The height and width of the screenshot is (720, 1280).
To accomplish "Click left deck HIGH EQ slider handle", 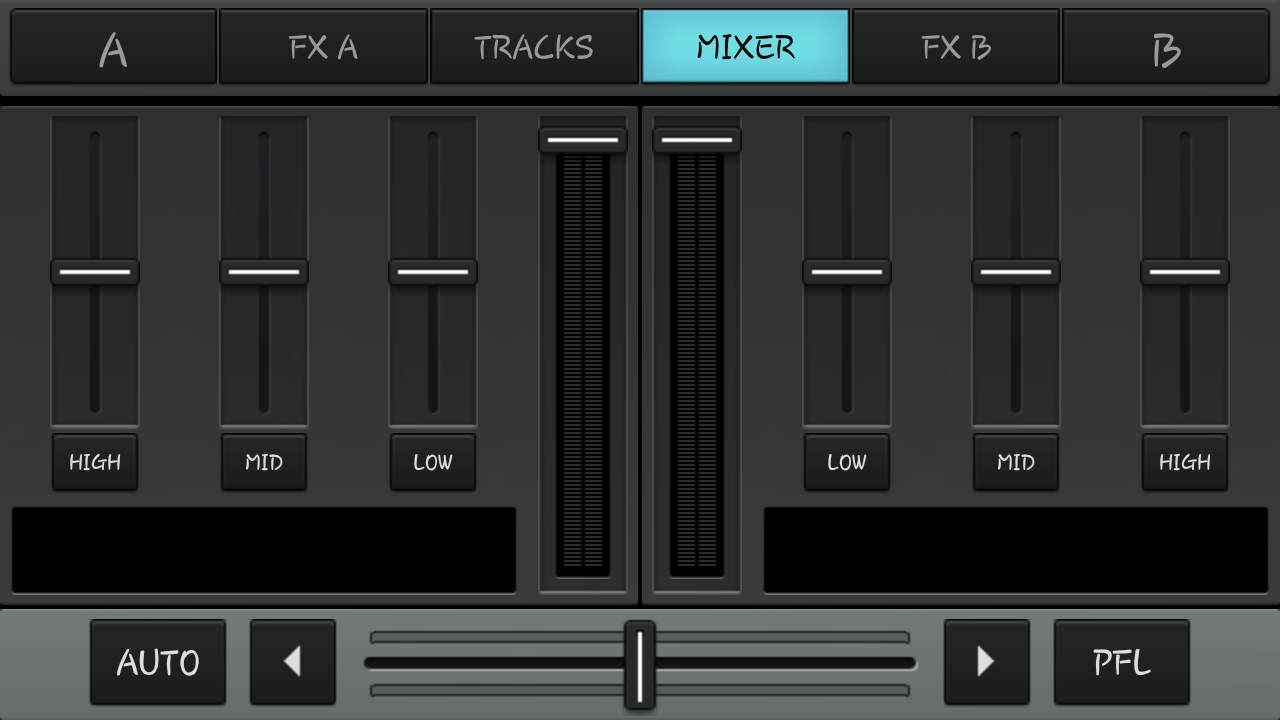I will pos(95,272).
